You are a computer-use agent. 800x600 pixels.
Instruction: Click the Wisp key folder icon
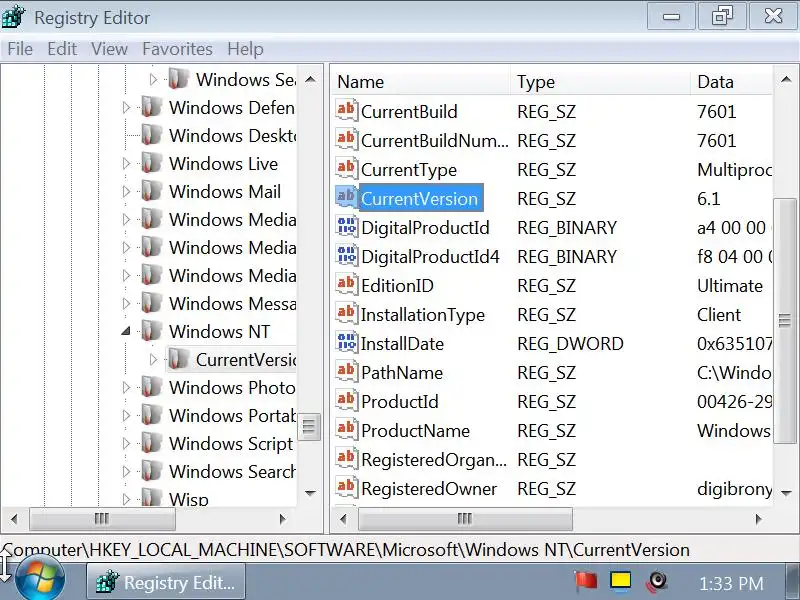152,497
